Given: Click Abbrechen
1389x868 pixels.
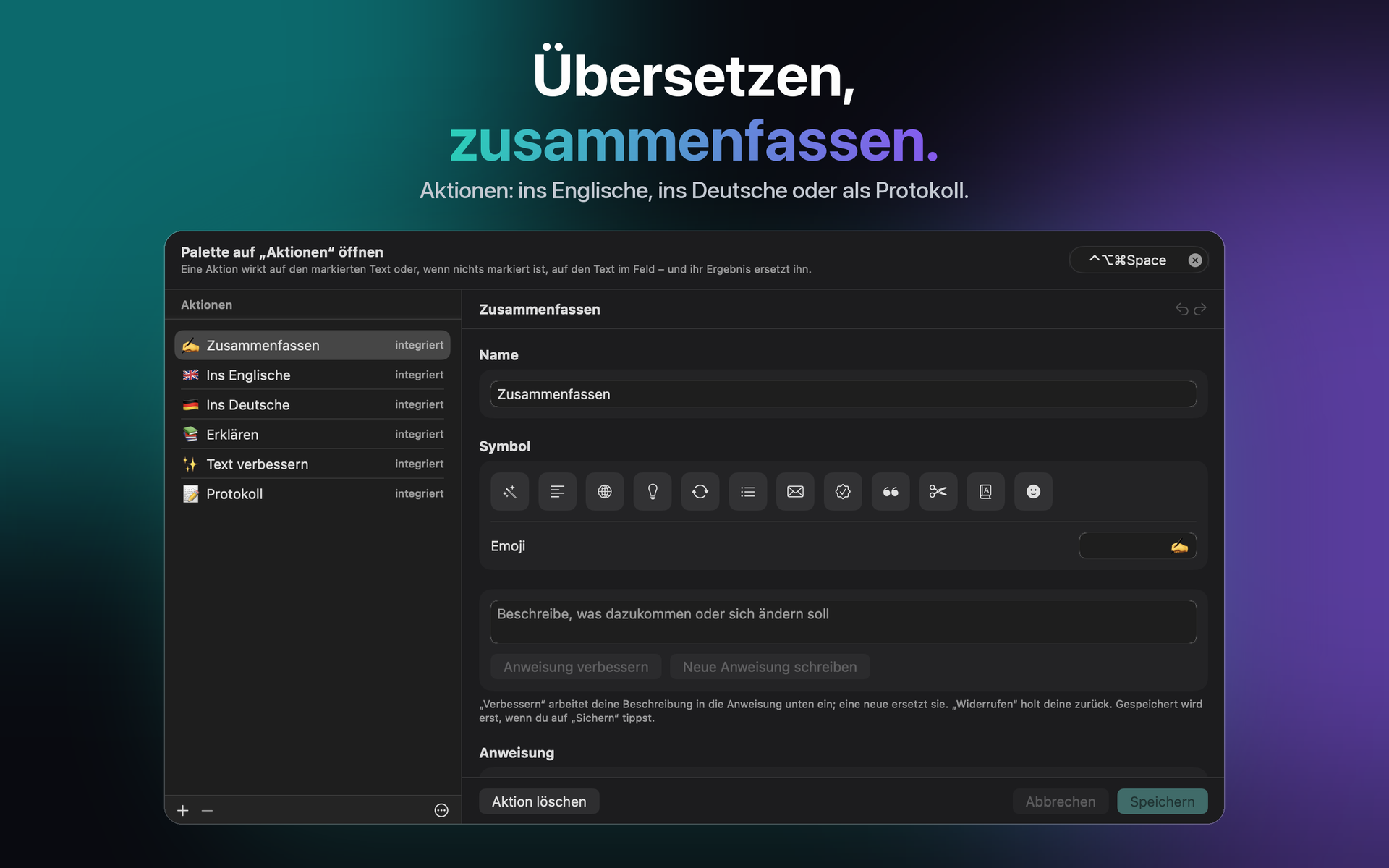Looking at the screenshot, I should click(1061, 801).
